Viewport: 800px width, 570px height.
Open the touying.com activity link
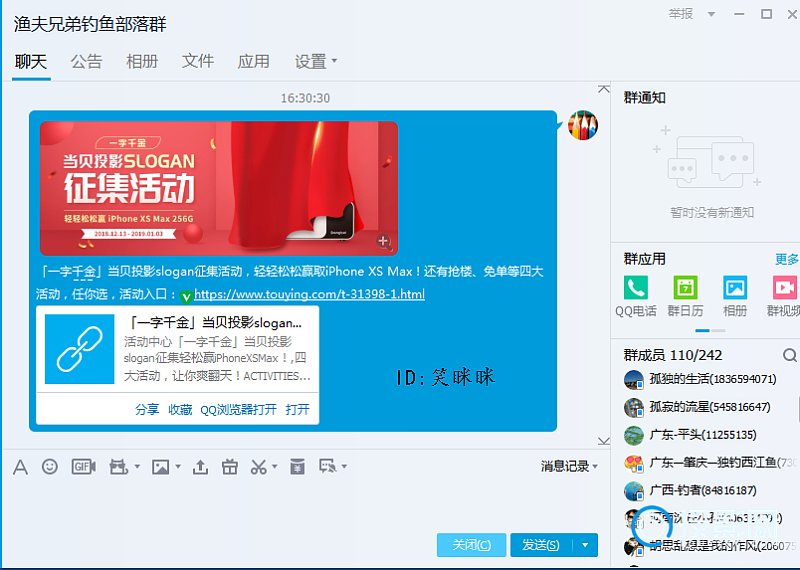click(309, 294)
